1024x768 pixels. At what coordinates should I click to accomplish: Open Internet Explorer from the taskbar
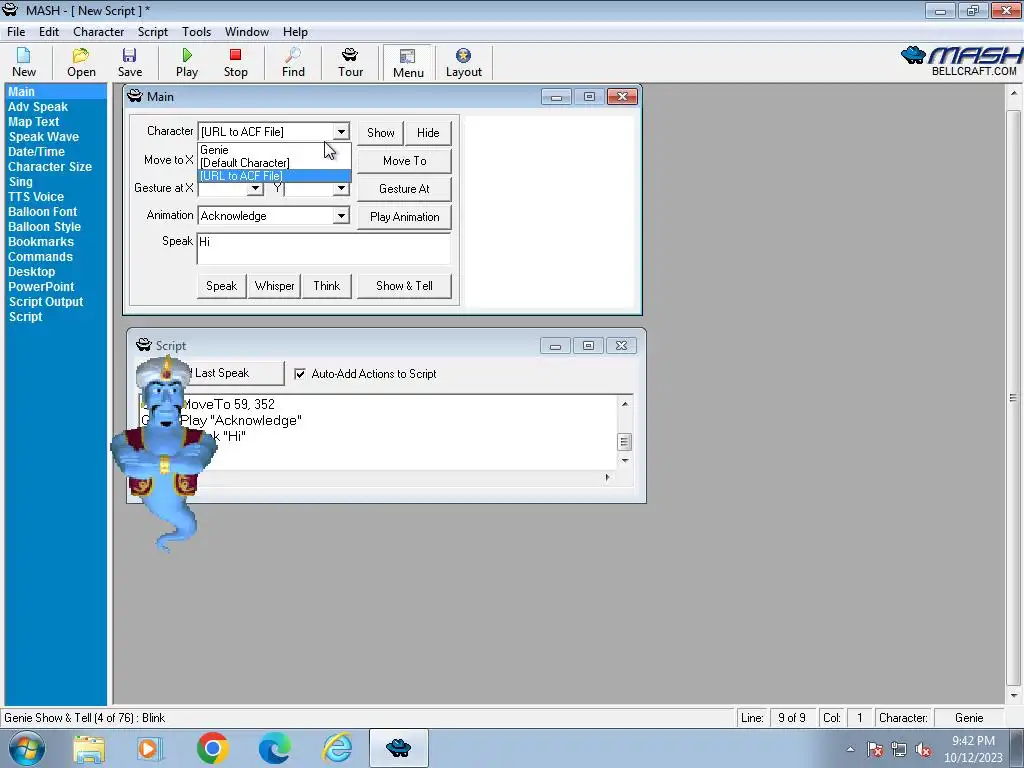[338, 748]
